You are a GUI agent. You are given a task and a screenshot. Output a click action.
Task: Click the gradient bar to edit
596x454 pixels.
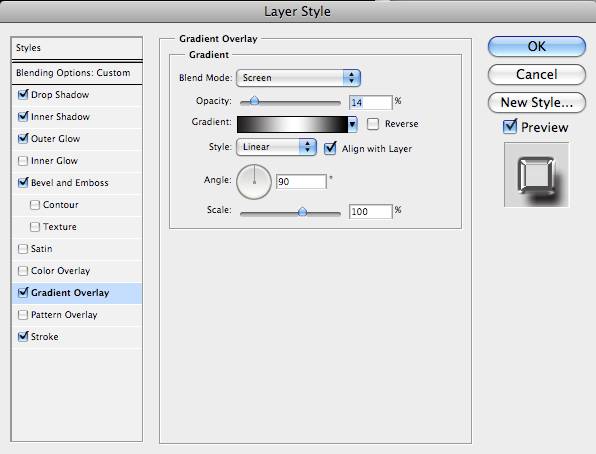(x=292, y=124)
